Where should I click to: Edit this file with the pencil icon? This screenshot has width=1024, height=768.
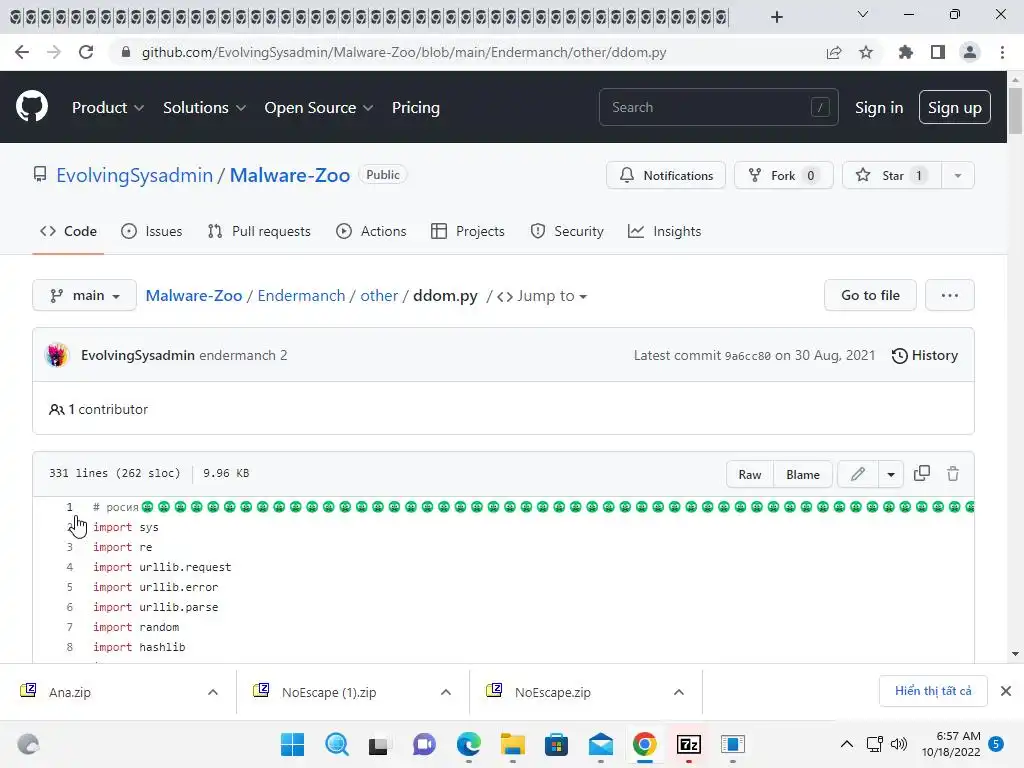[857, 474]
